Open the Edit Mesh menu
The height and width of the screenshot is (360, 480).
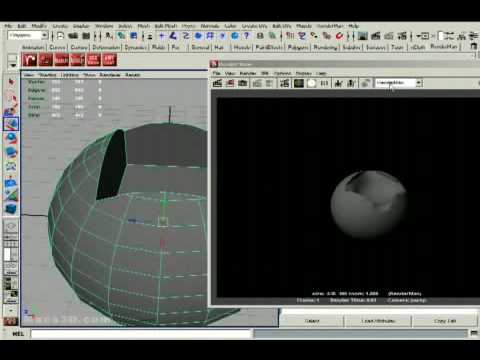pyautogui.click(x=166, y=26)
